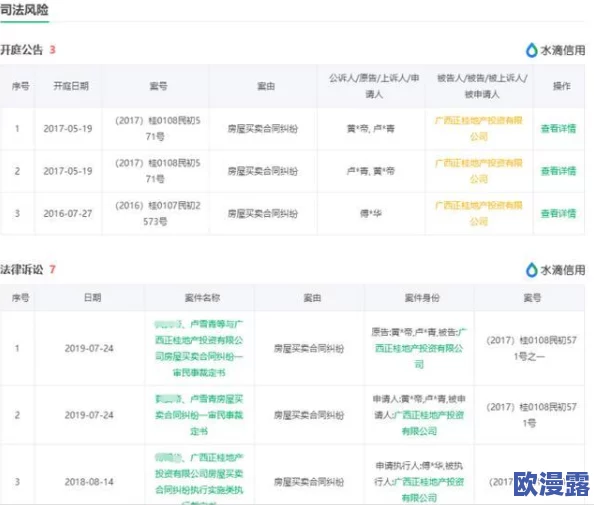Select date 2016-07-27 cell

pos(68,214)
